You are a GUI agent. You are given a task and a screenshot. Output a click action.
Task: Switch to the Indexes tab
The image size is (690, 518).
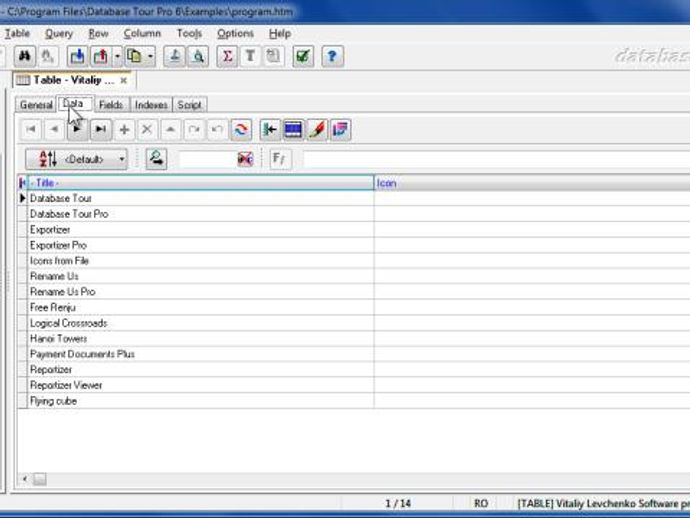(x=151, y=105)
